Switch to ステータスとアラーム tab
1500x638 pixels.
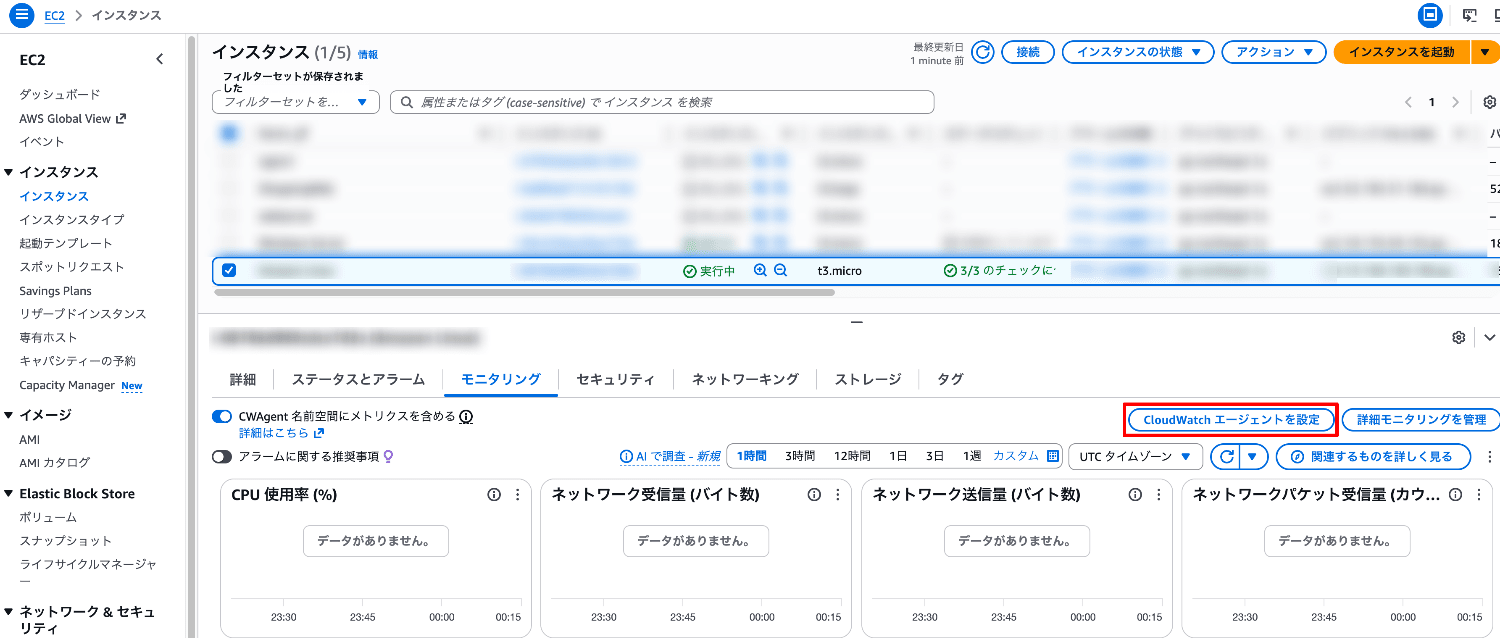pos(358,379)
